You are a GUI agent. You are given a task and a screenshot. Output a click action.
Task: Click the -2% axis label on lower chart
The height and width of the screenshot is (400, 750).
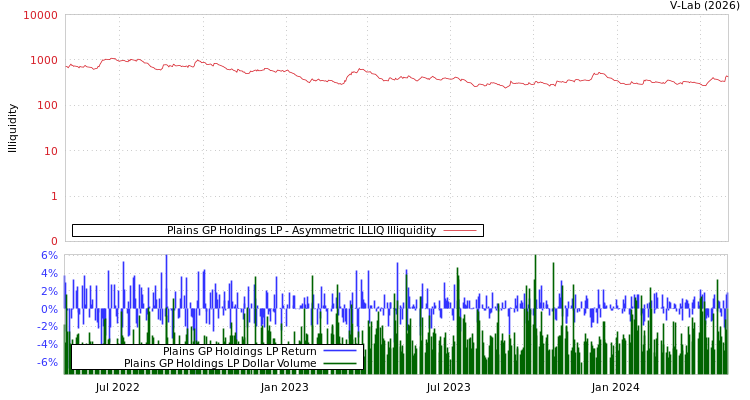47,327
